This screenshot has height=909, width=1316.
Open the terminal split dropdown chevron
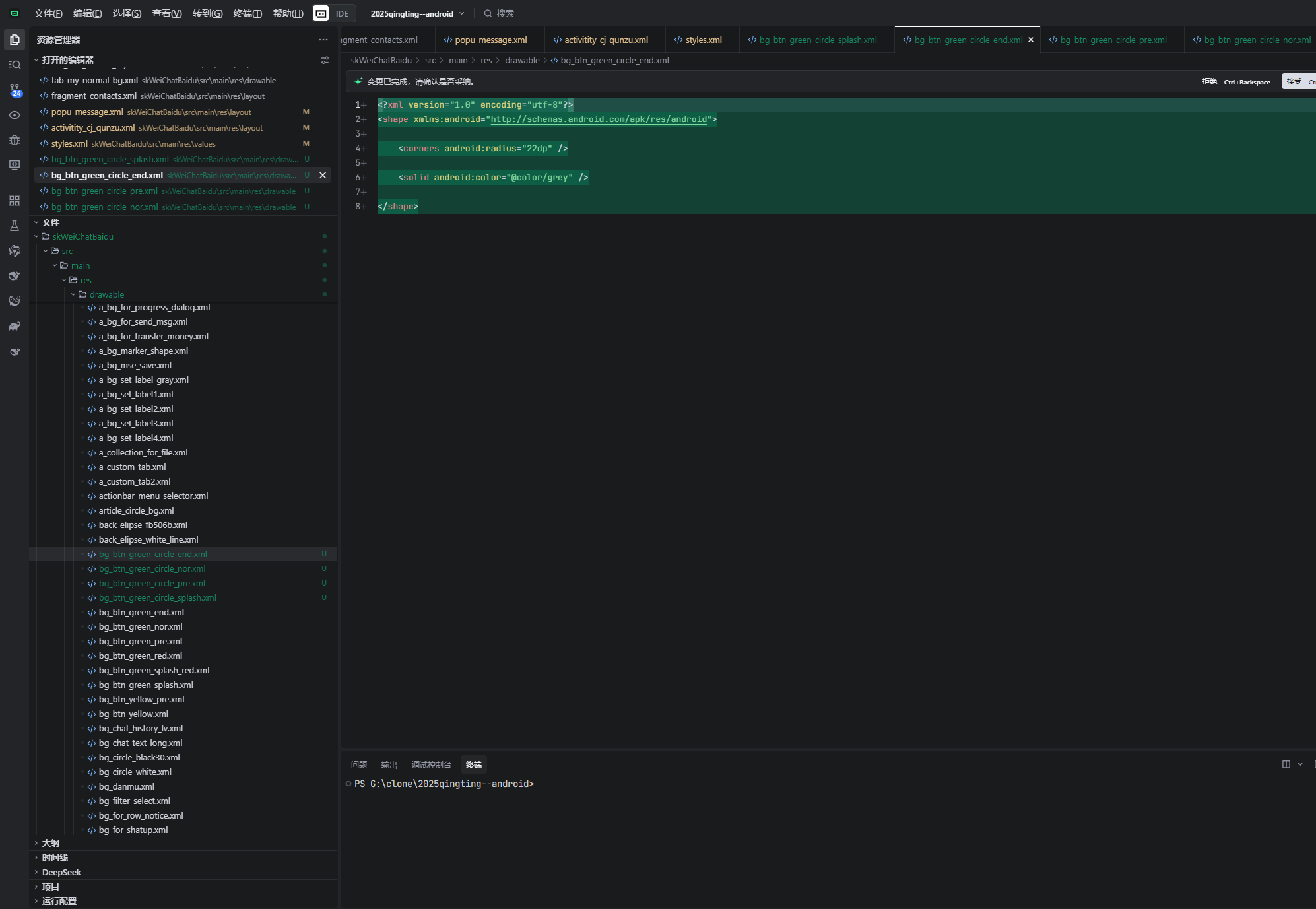pos(1300,764)
